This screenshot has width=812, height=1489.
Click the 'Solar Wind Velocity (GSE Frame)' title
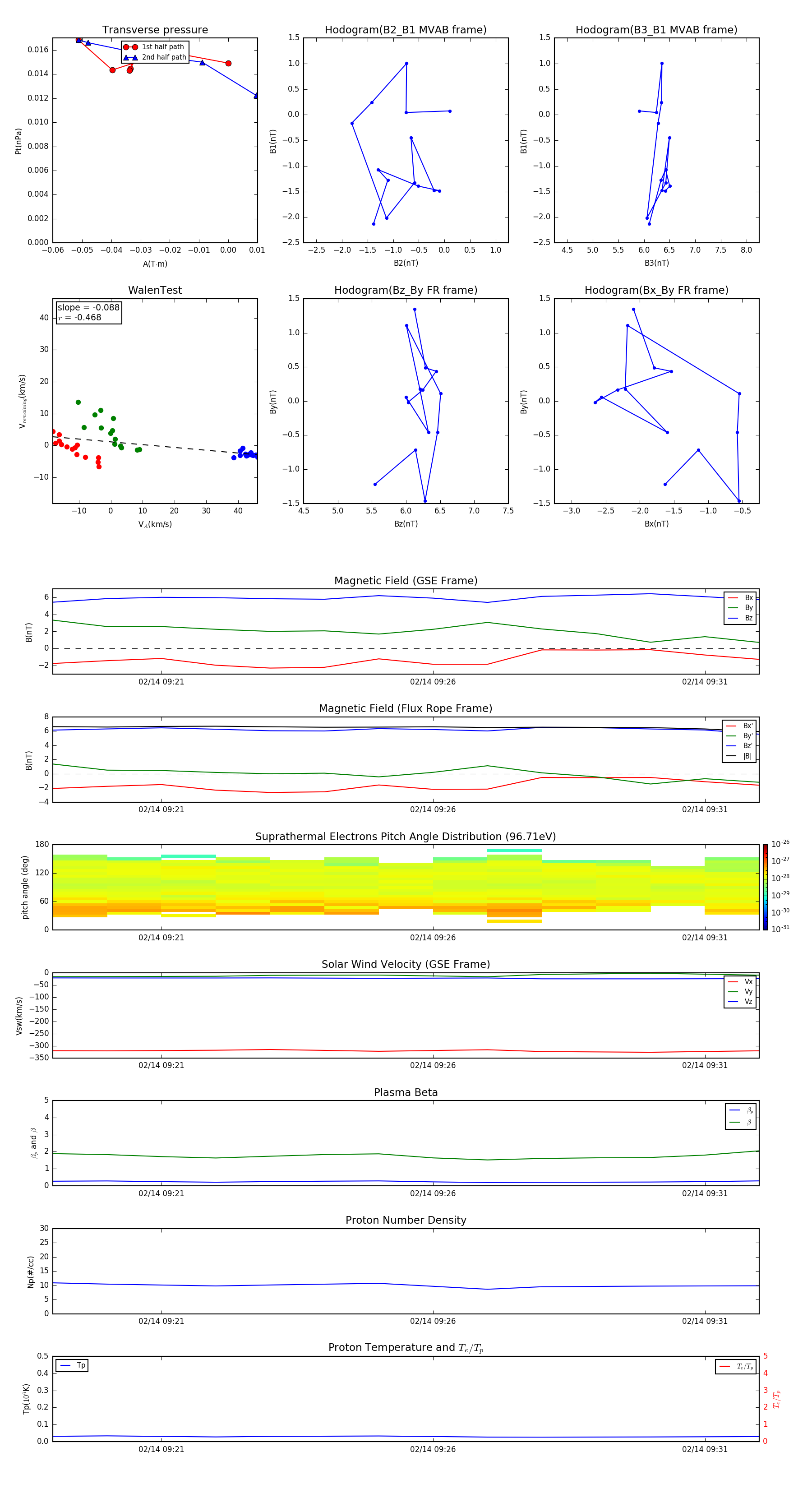coord(406,965)
